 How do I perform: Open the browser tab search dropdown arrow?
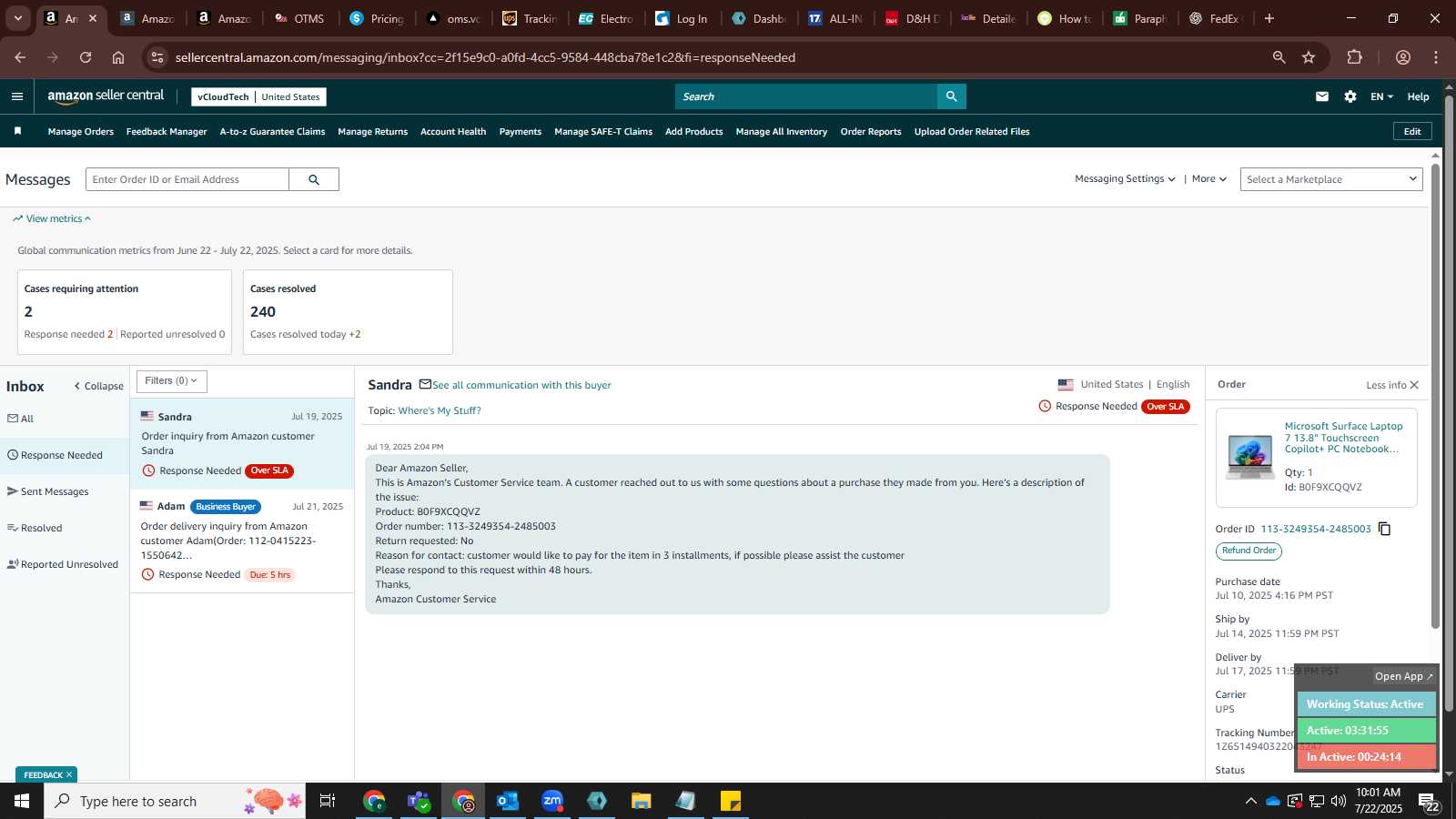click(17, 18)
